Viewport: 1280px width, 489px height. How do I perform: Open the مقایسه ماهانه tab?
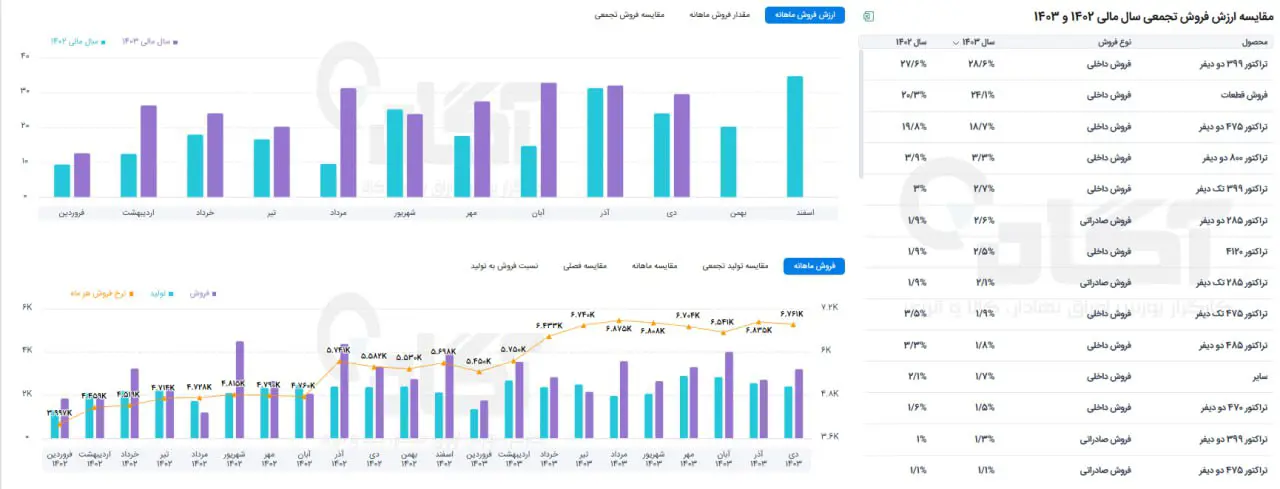tap(655, 266)
